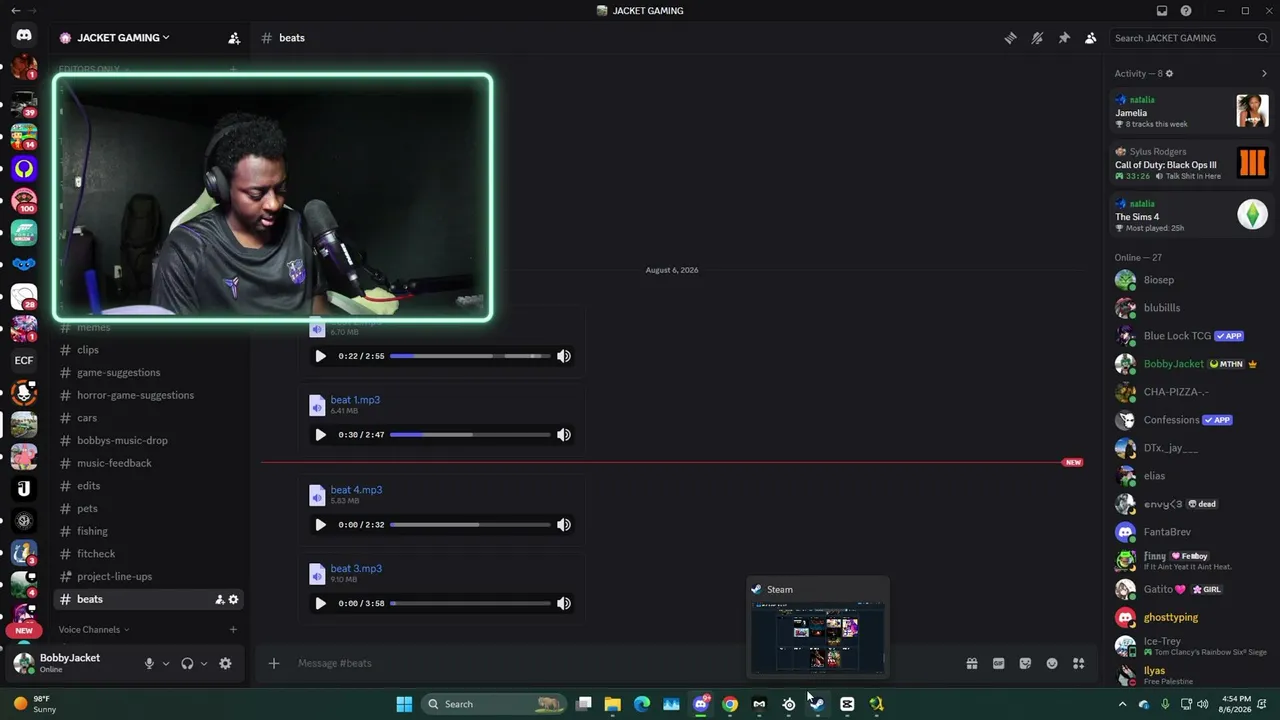
Task: Mute volume on the 0:22 / 2:55 player
Action: [564, 356]
